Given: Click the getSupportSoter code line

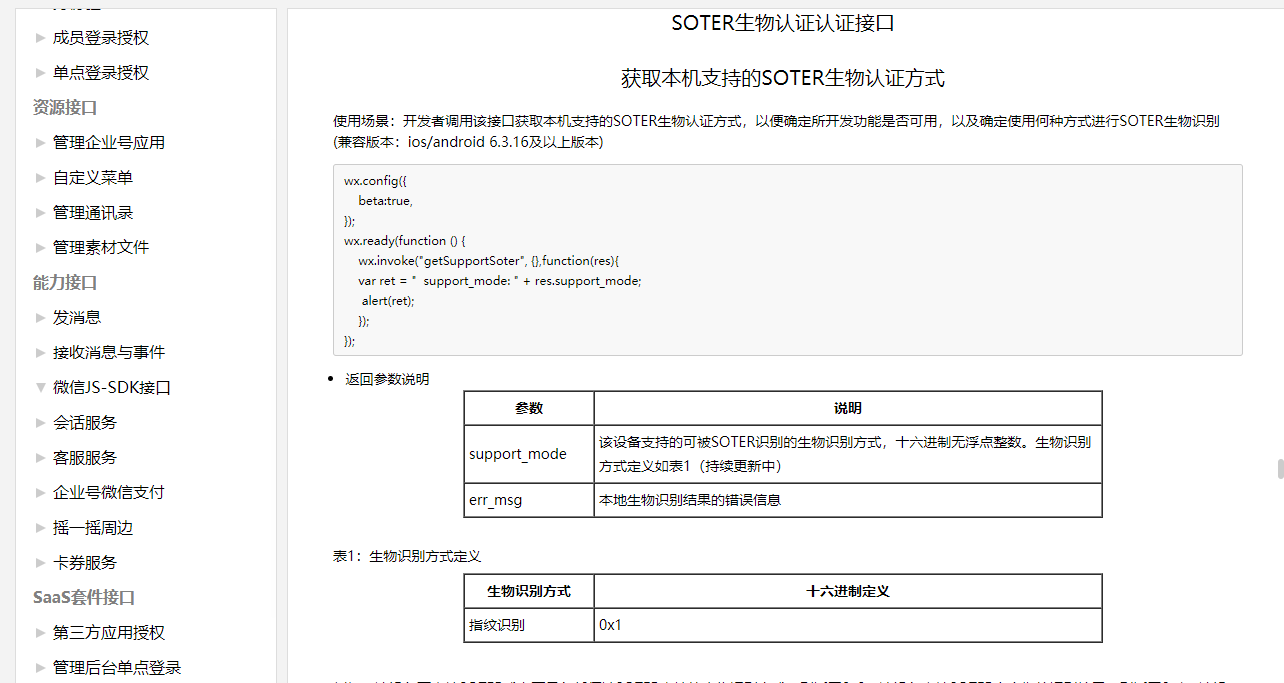Looking at the screenshot, I should click(x=489, y=261).
